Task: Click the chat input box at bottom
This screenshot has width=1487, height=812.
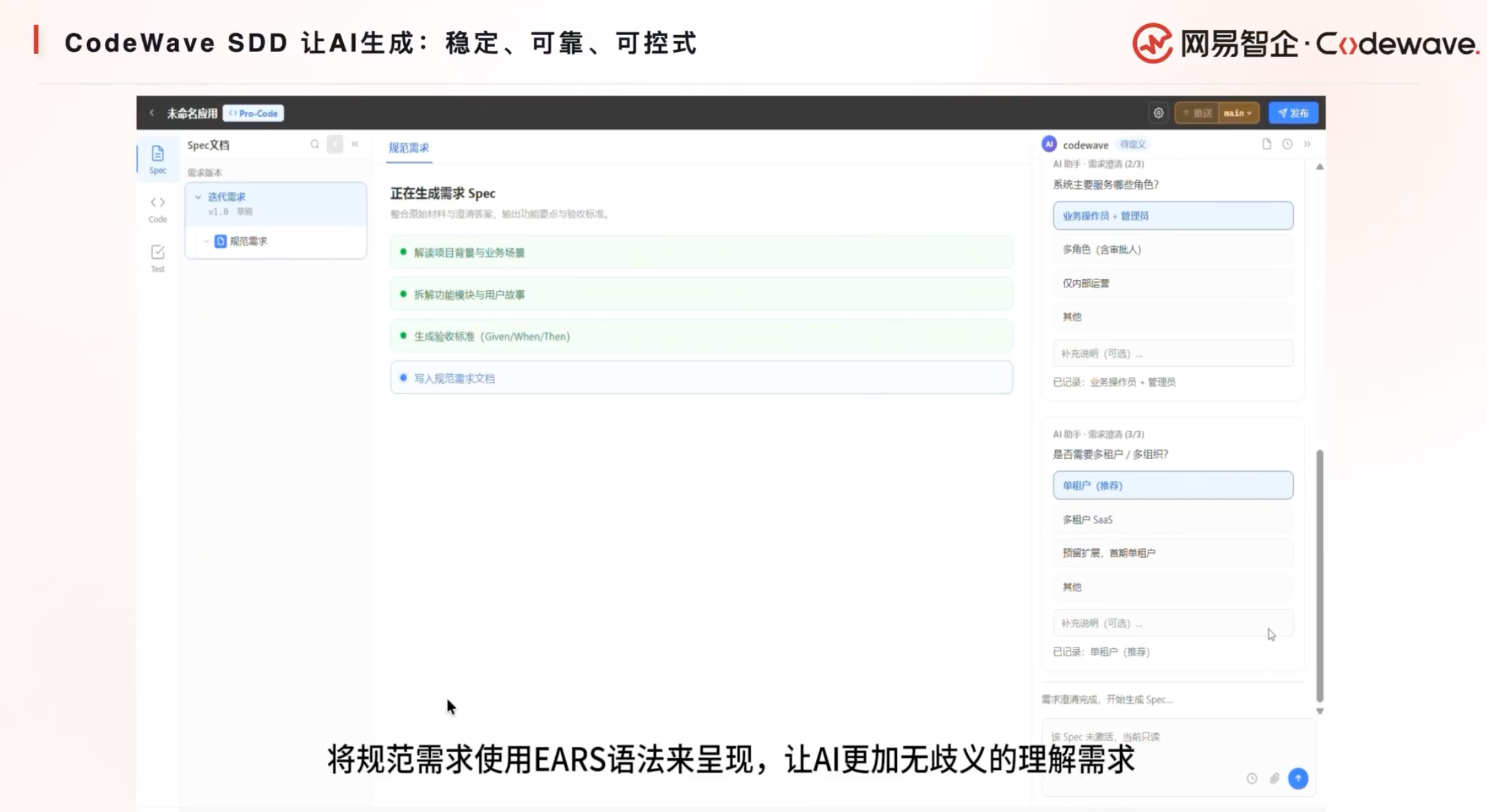Action: click(1177, 757)
